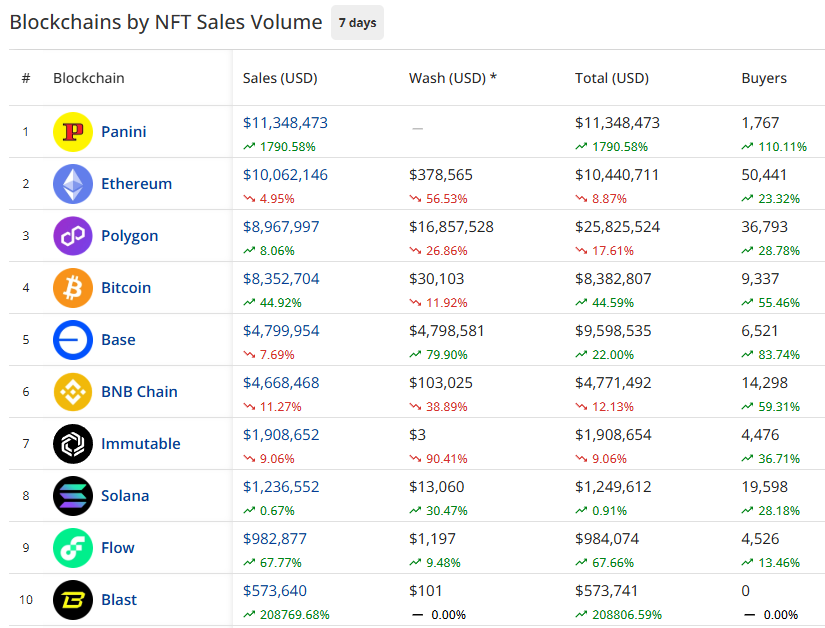Click Base total value $9,598,535
The image size is (825, 628).
(613, 331)
